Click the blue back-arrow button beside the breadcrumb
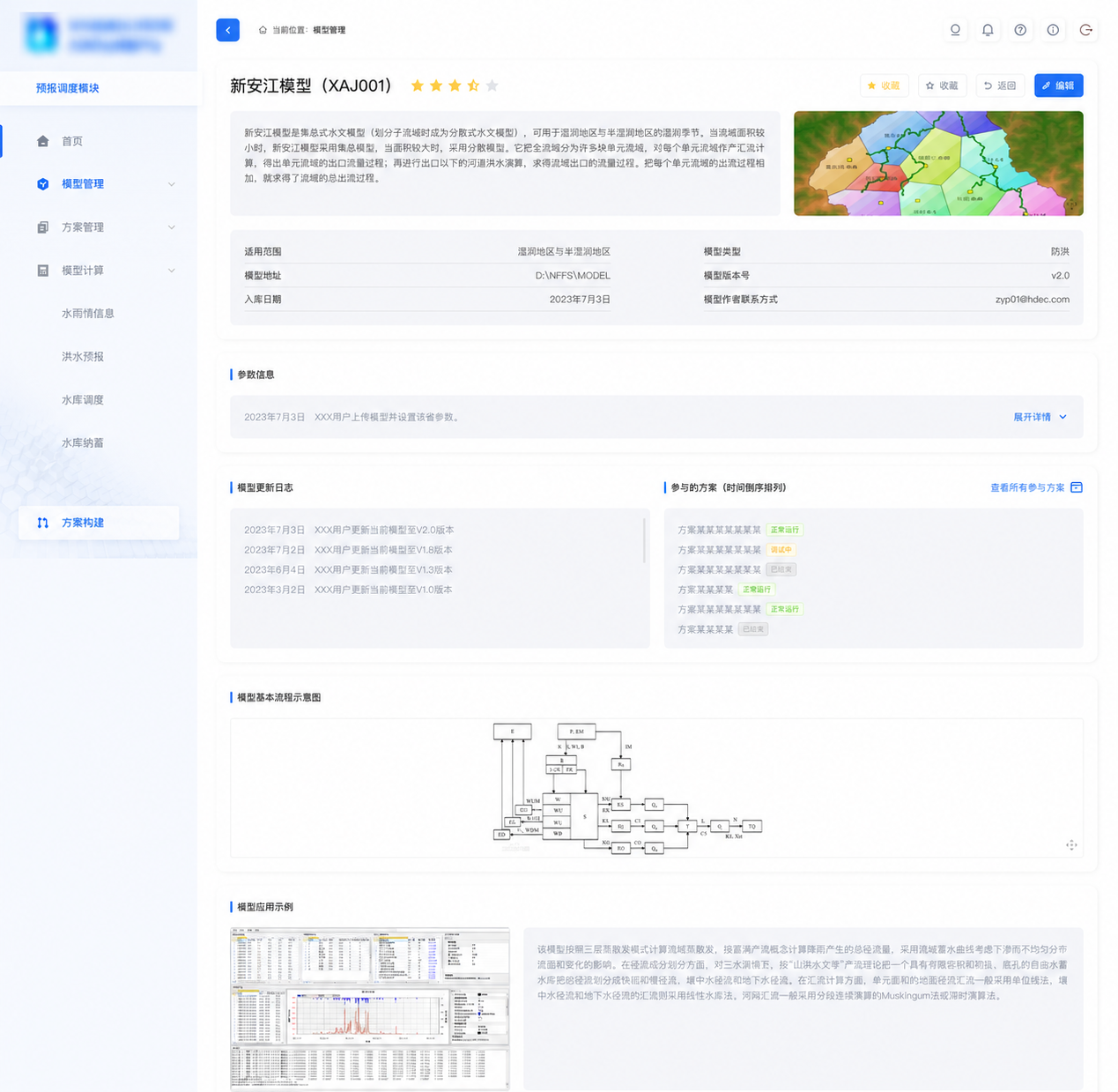The height and width of the screenshot is (1092, 1118). coord(227,30)
